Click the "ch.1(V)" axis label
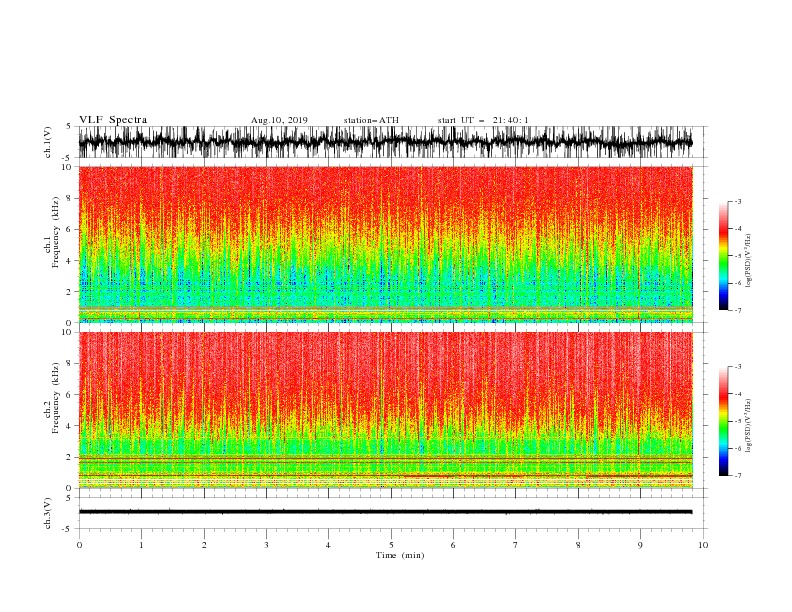The width and height of the screenshot is (792, 612). pos(48,142)
